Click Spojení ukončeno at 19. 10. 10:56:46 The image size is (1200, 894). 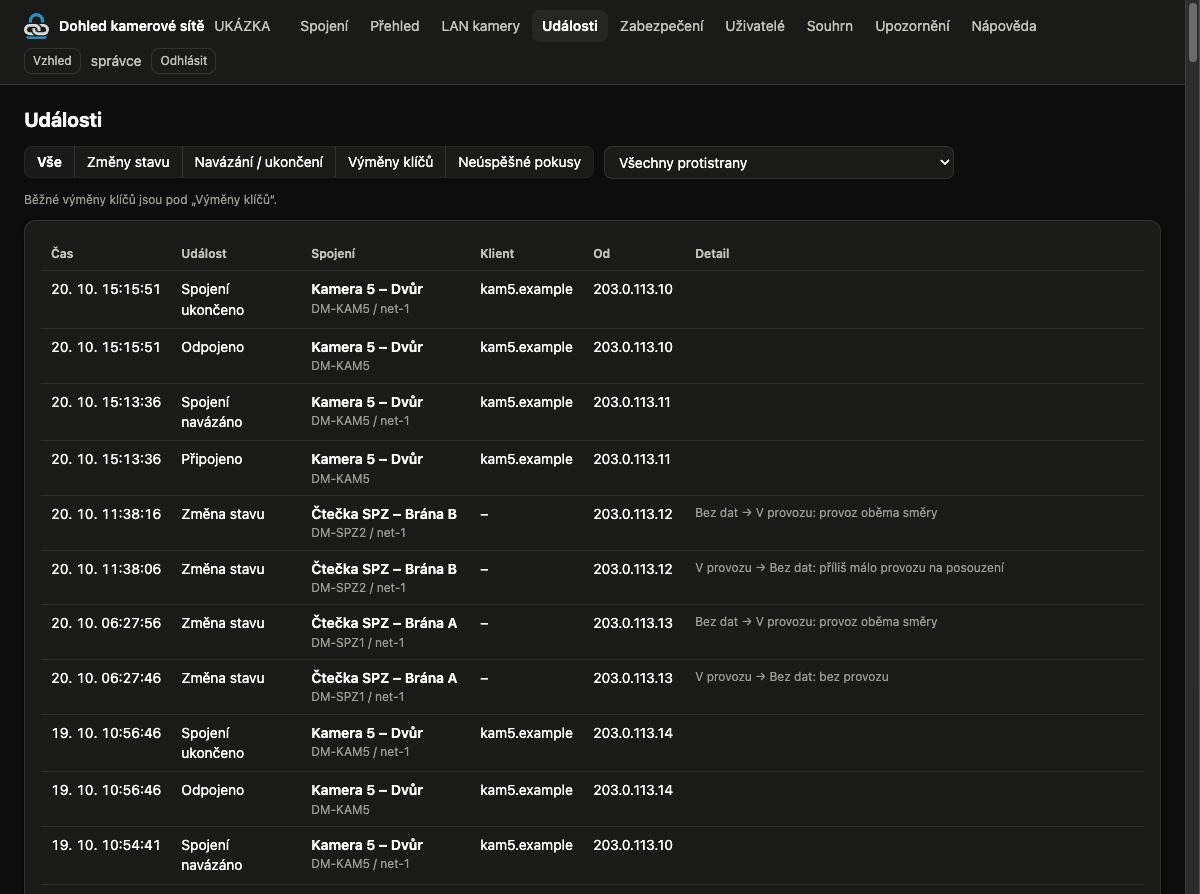212,743
